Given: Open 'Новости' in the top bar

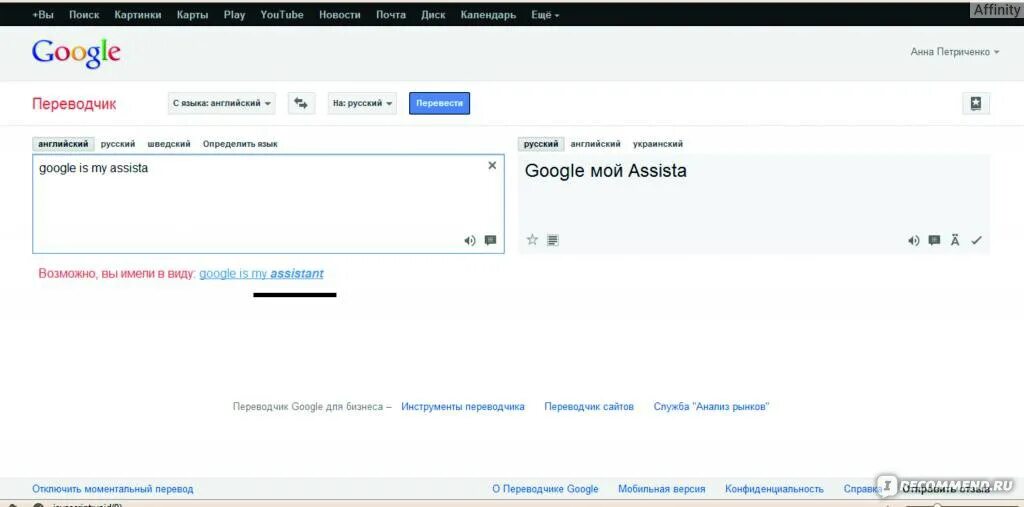Looking at the screenshot, I should tap(340, 14).
